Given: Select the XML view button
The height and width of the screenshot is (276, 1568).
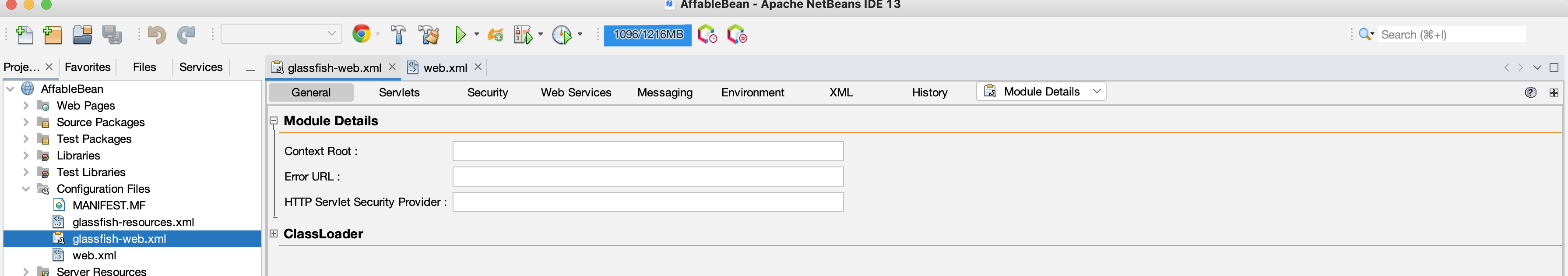Looking at the screenshot, I should click(x=841, y=92).
